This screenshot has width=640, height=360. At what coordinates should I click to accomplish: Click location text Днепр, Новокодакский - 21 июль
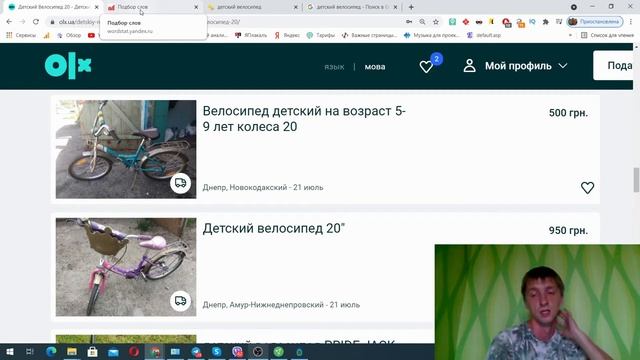(263, 187)
